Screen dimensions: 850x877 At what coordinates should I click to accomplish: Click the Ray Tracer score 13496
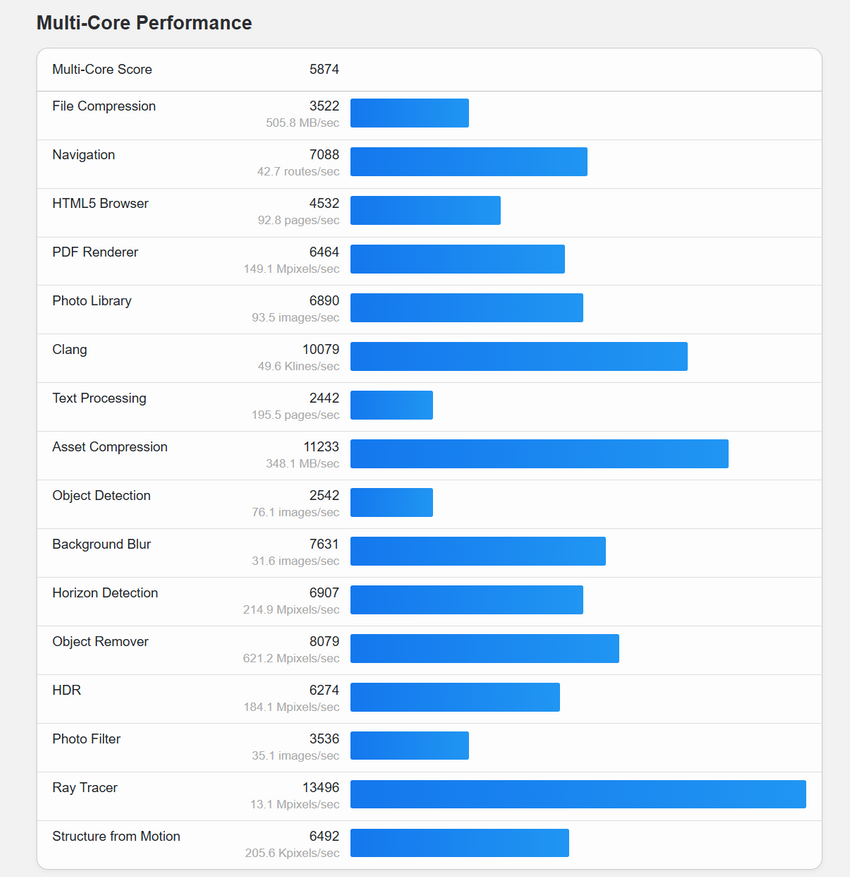click(x=321, y=788)
